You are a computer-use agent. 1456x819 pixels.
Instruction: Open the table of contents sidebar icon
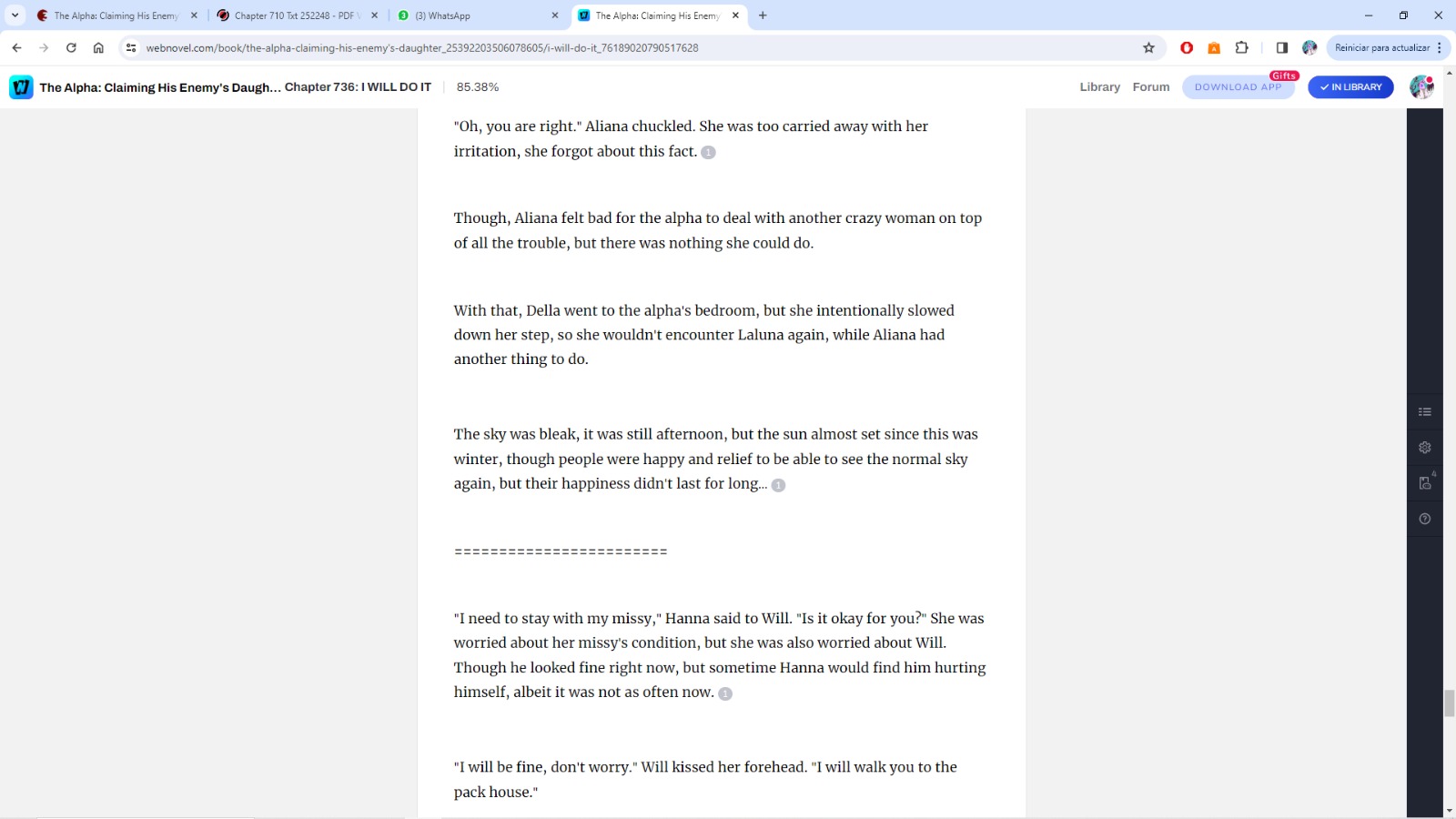pos(1425,412)
